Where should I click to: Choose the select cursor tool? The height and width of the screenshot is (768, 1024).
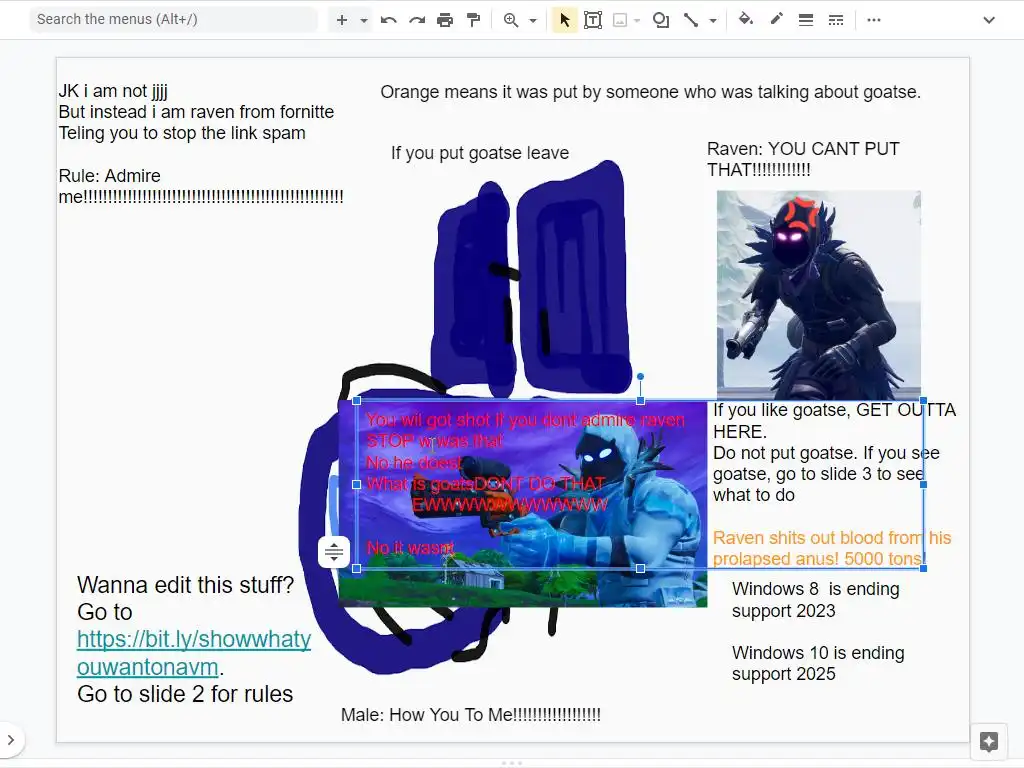point(565,20)
